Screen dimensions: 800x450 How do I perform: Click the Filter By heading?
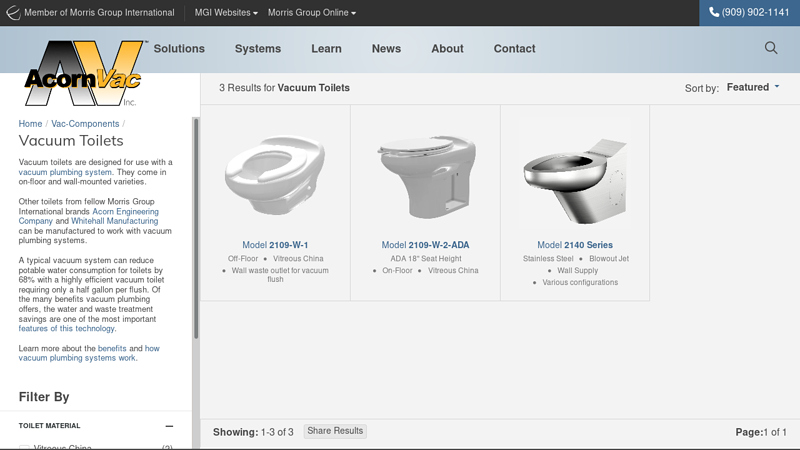[44, 397]
